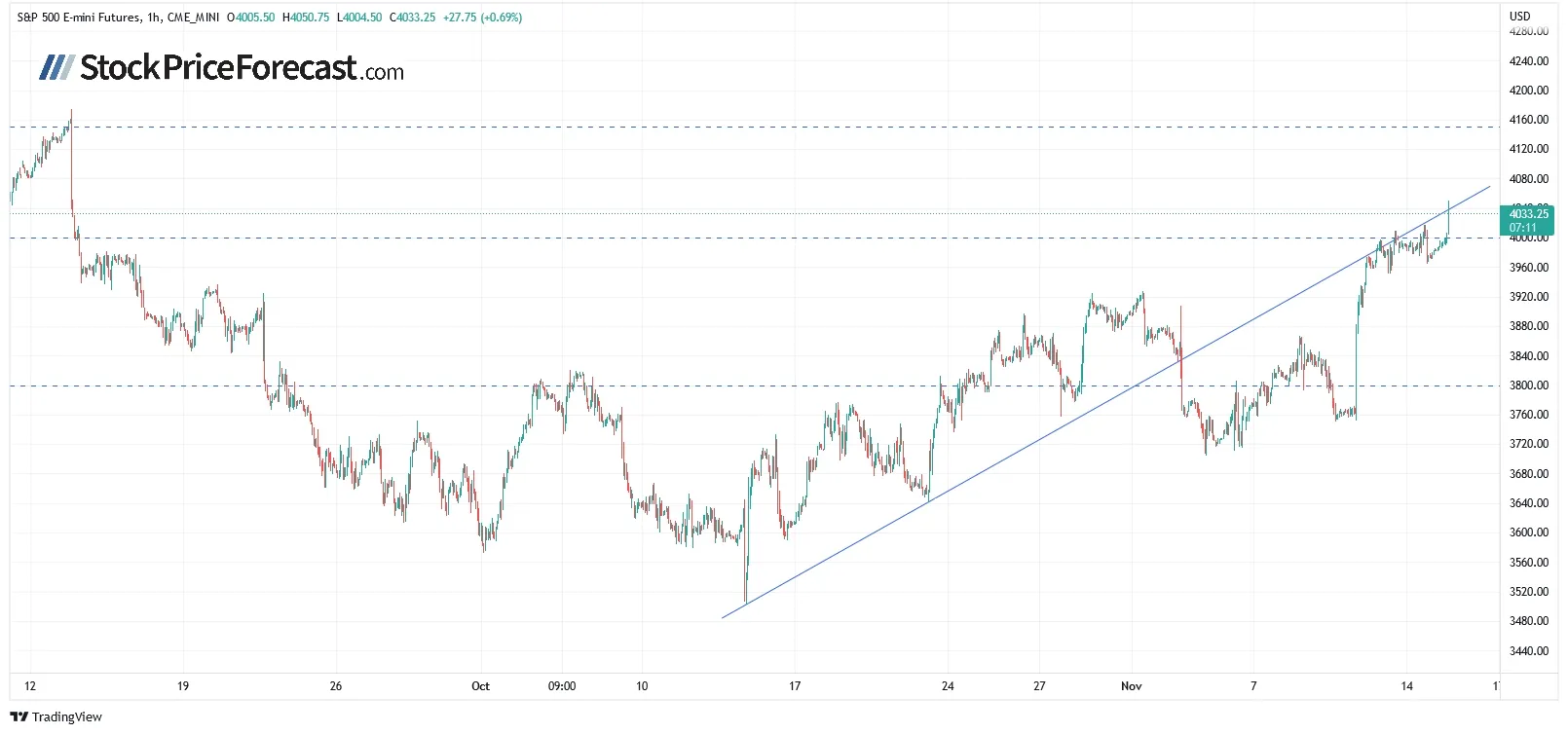Select the Oct date label on time axis
1568x734 pixels.
tap(480, 686)
